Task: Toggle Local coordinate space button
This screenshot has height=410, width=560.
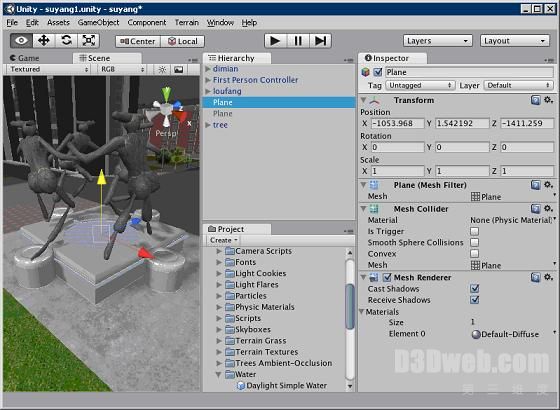Action: (x=182, y=41)
